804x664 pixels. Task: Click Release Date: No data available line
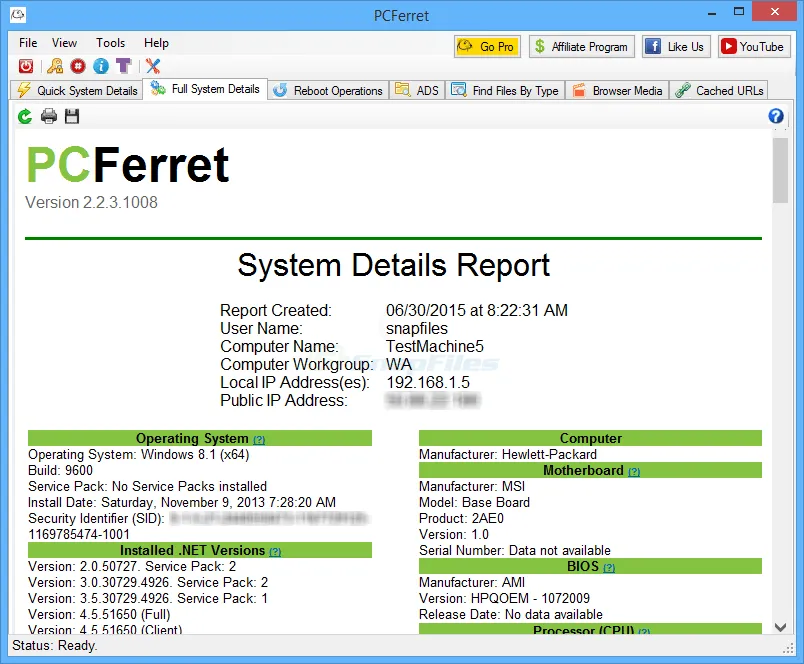click(511, 615)
